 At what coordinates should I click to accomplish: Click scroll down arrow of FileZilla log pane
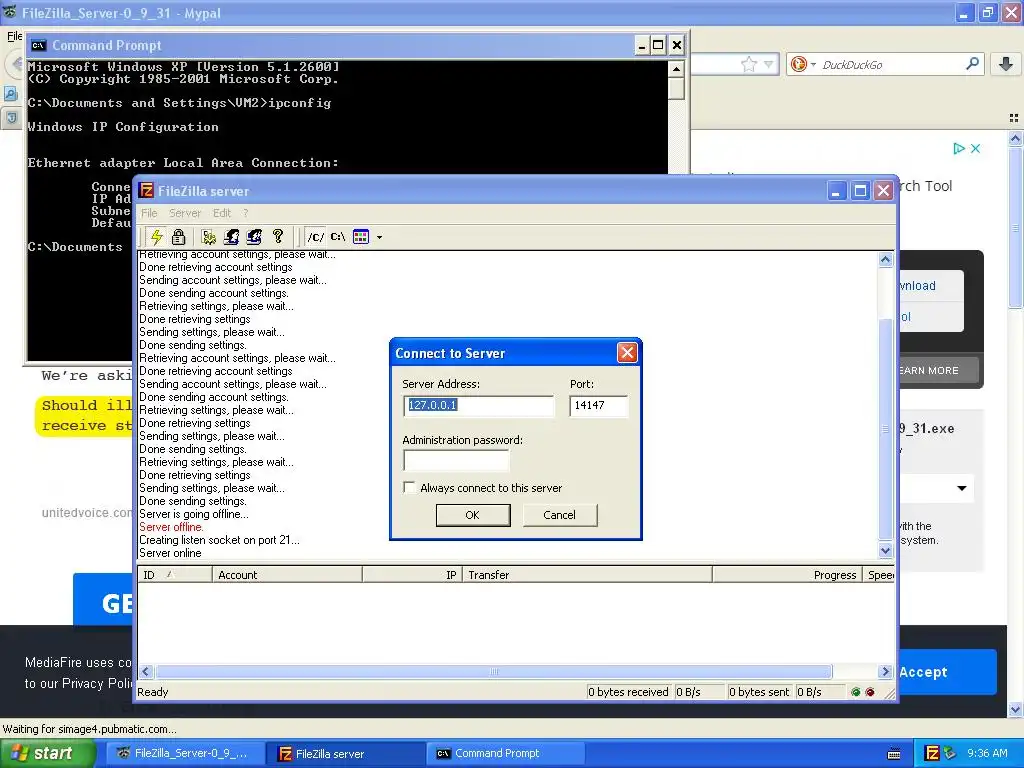[886, 551]
